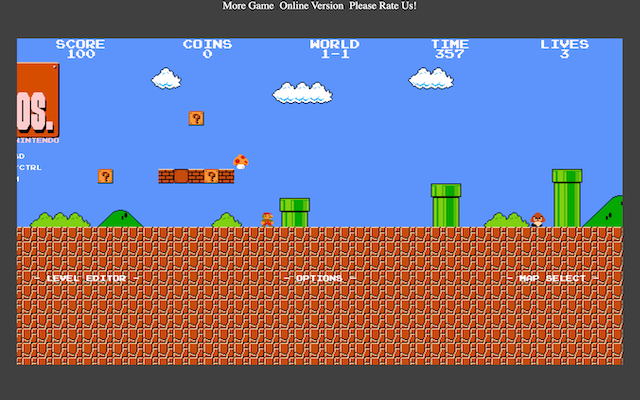The height and width of the screenshot is (400, 640).
Task: Open the Map Select menu
Action: point(553,278)
